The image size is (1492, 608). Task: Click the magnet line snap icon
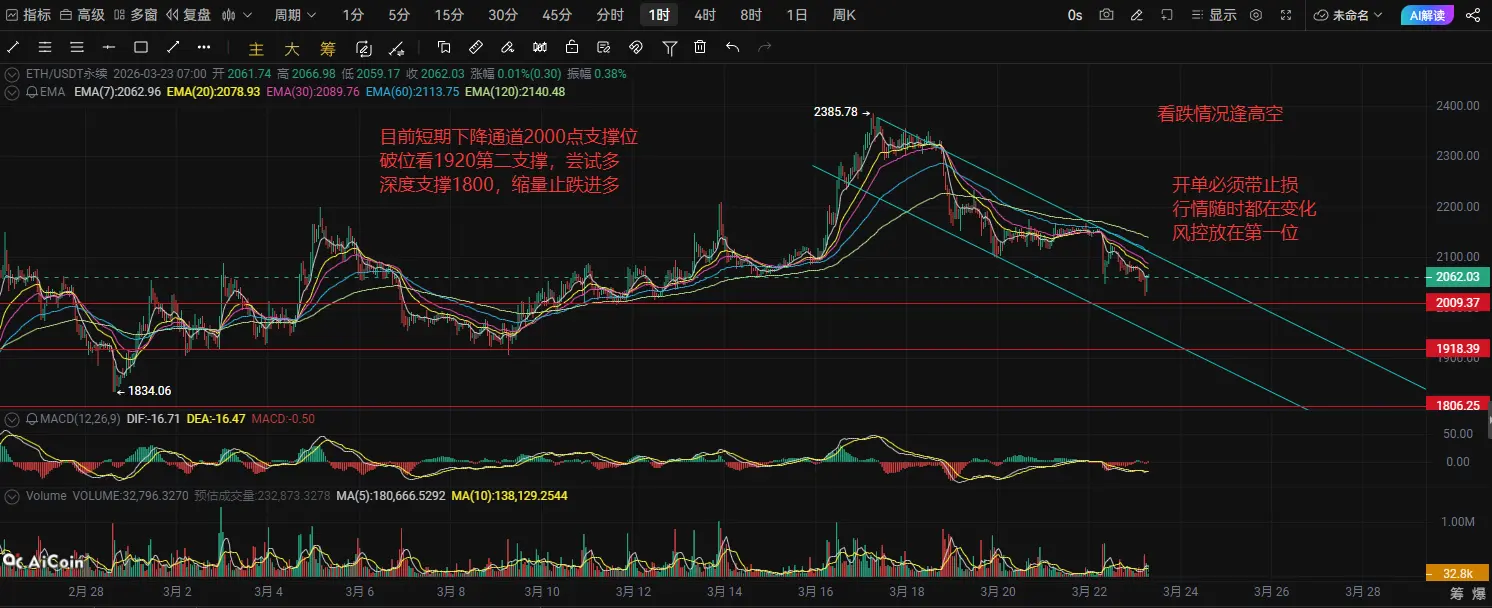[397, 47]
